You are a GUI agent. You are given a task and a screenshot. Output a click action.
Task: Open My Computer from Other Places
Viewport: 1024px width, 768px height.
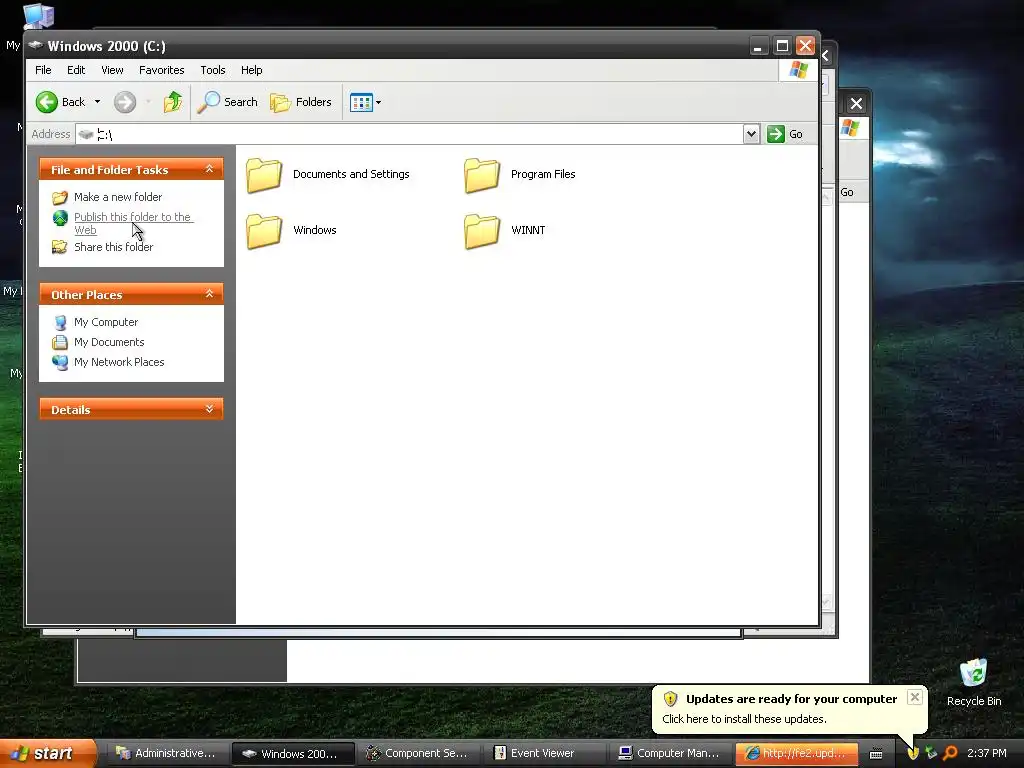tap(106, 322)
